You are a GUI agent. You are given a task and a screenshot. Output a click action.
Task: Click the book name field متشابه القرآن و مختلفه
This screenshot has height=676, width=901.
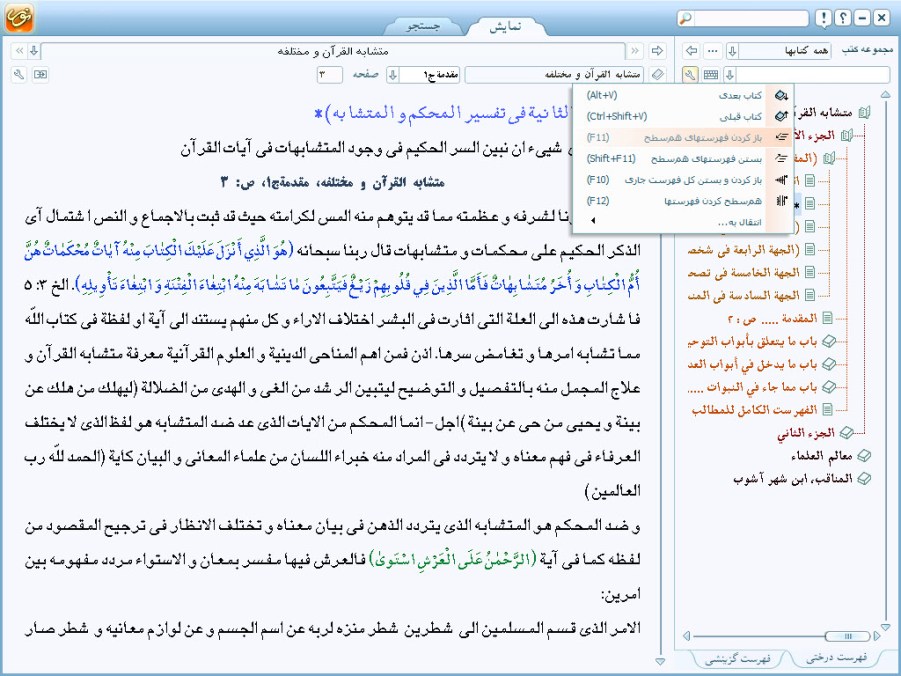pyautogui.click(x=555, y=75)
